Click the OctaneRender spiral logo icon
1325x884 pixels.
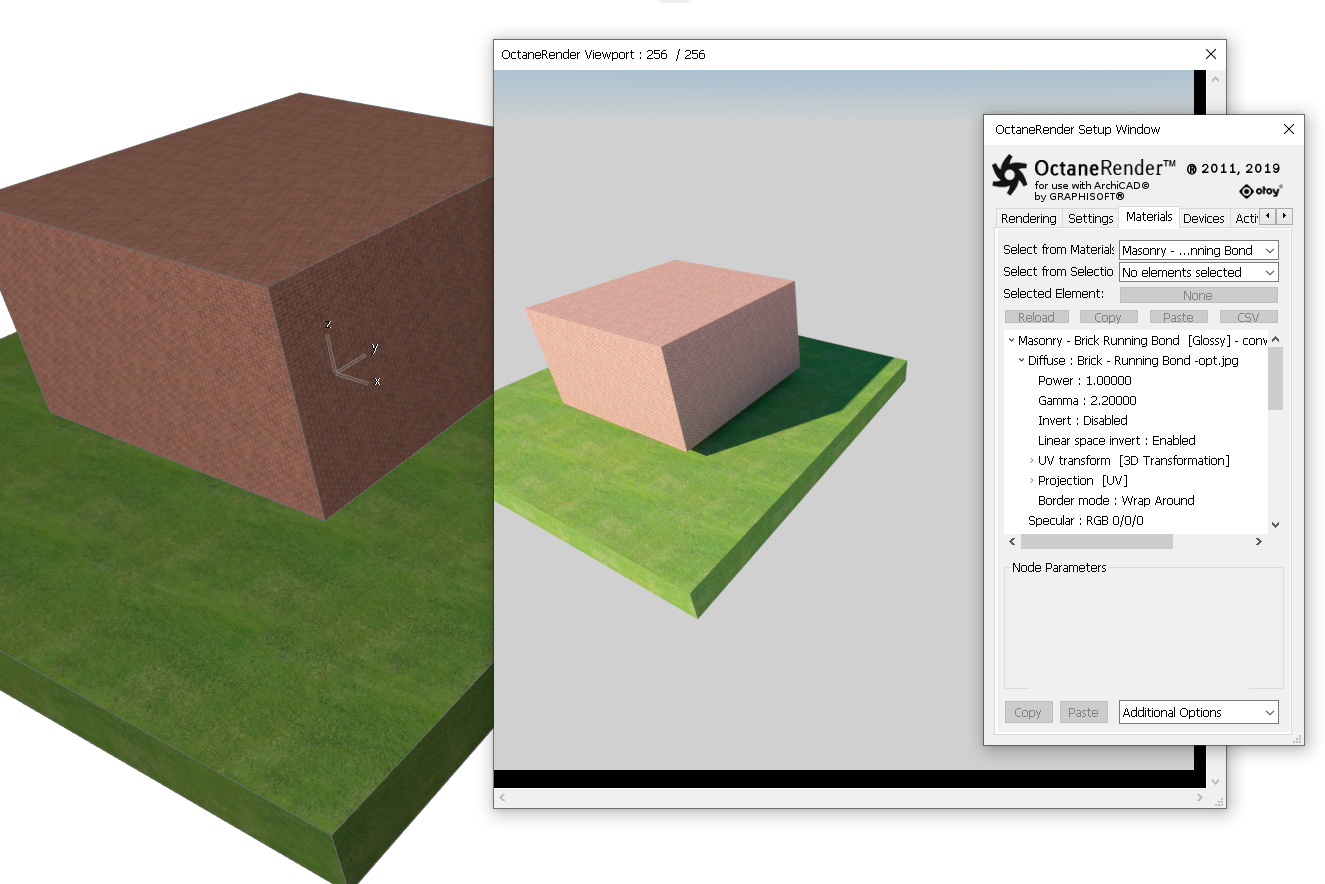pyautogui.click(x=1009, y=174)
